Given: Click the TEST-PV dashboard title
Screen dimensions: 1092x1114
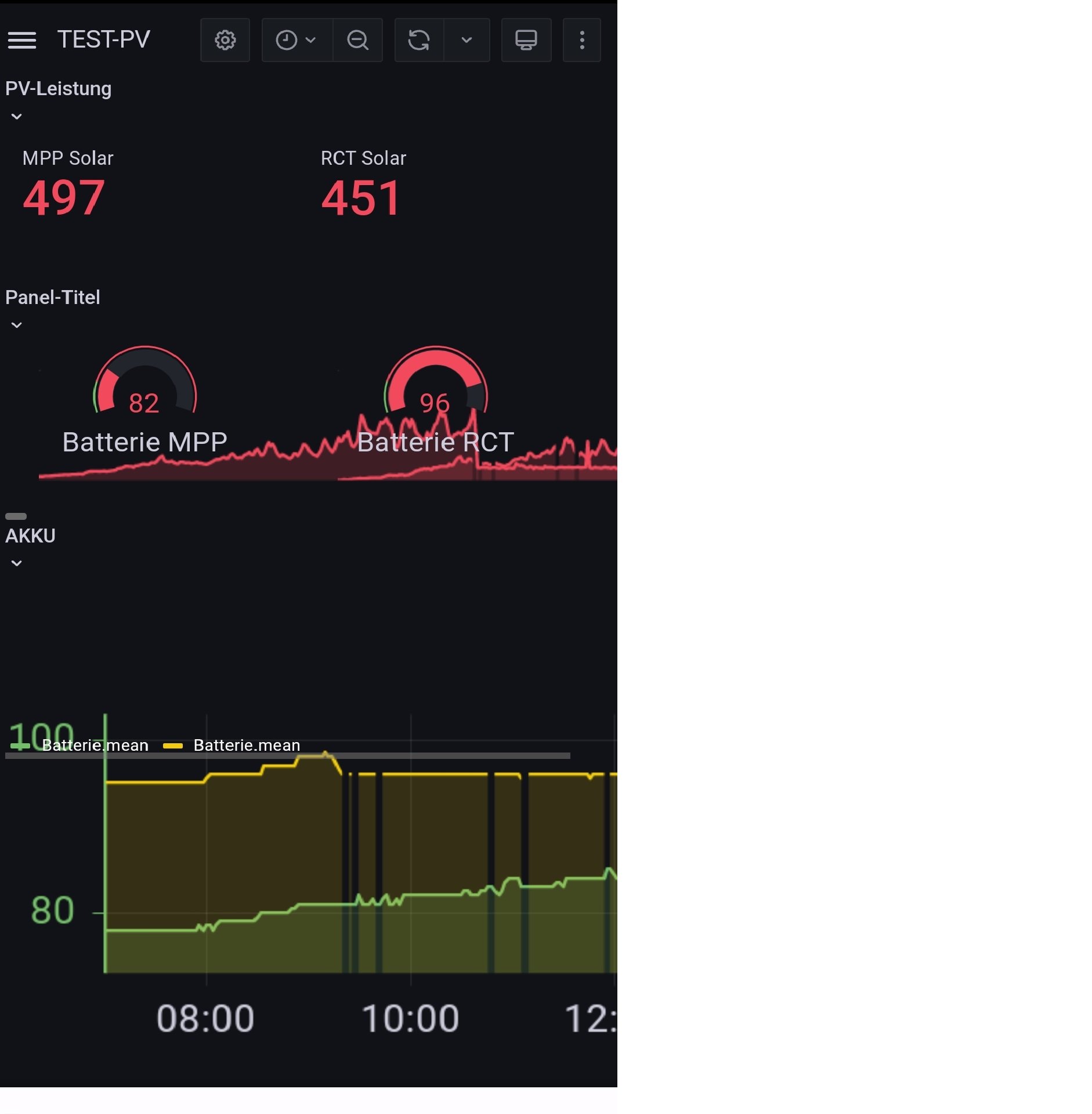Looking at the screenshot, I should click(104, 39).
